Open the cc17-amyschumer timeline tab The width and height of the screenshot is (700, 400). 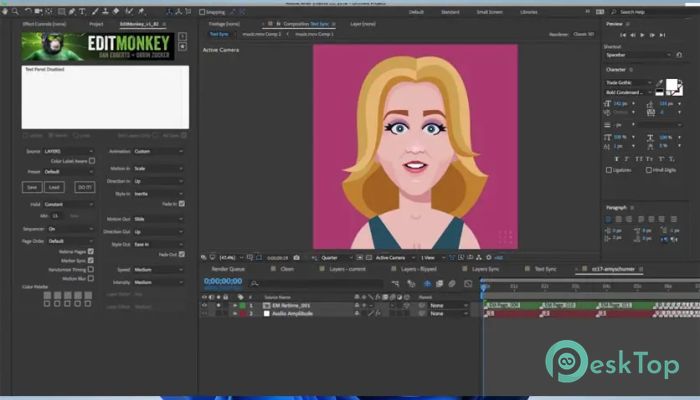[613, 269]
